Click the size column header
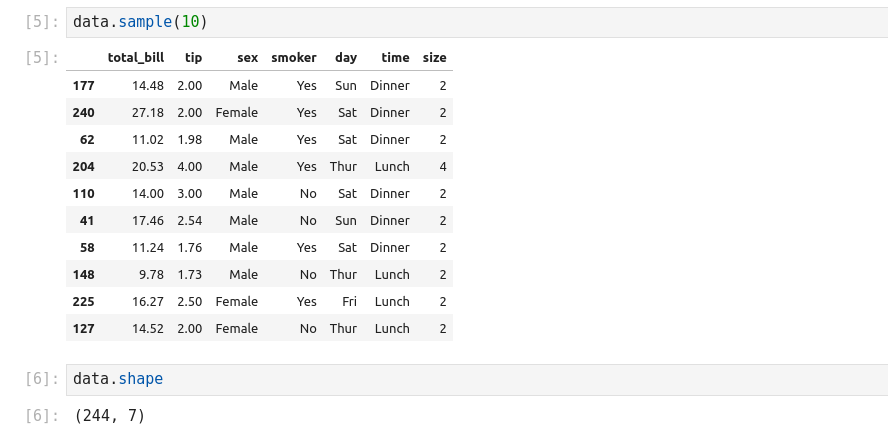Image resolution: width=888 pixels, height=440 pixels. (434, 58)
